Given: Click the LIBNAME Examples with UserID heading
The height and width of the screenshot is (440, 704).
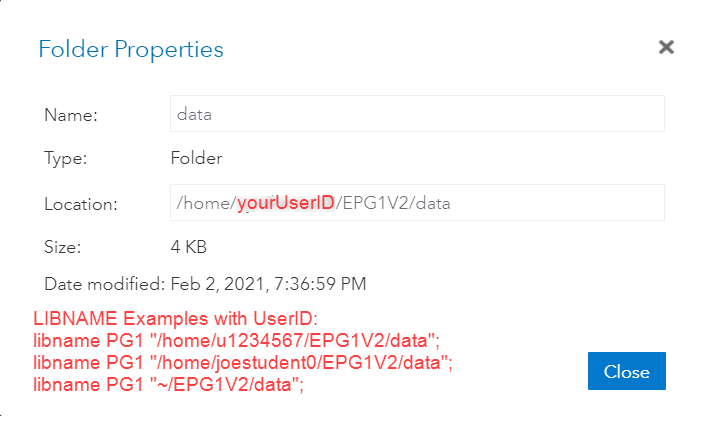Looking at the screenshot, I should pyautogui.click(x=175, y=319).
